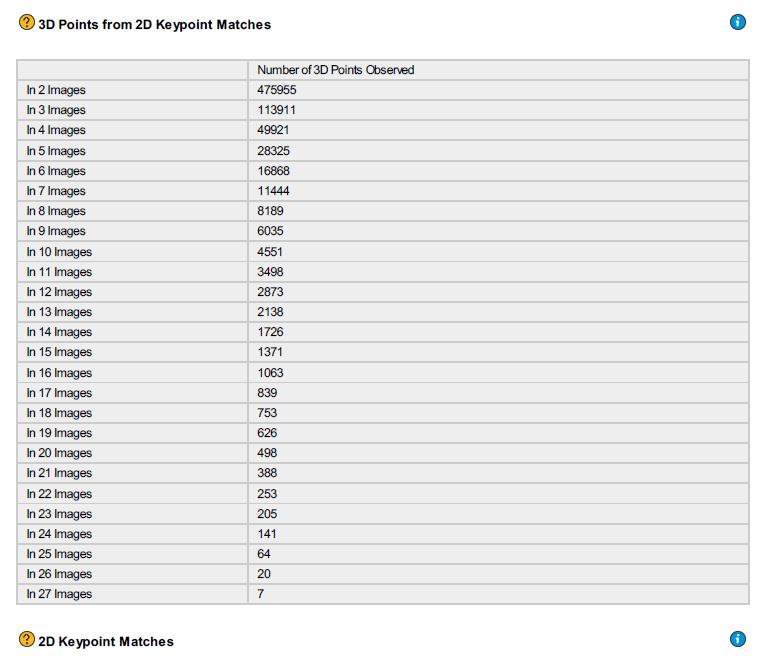
Task: Open help icon beside 2D Keypoint Matches heading
Action: coord(26,639)
